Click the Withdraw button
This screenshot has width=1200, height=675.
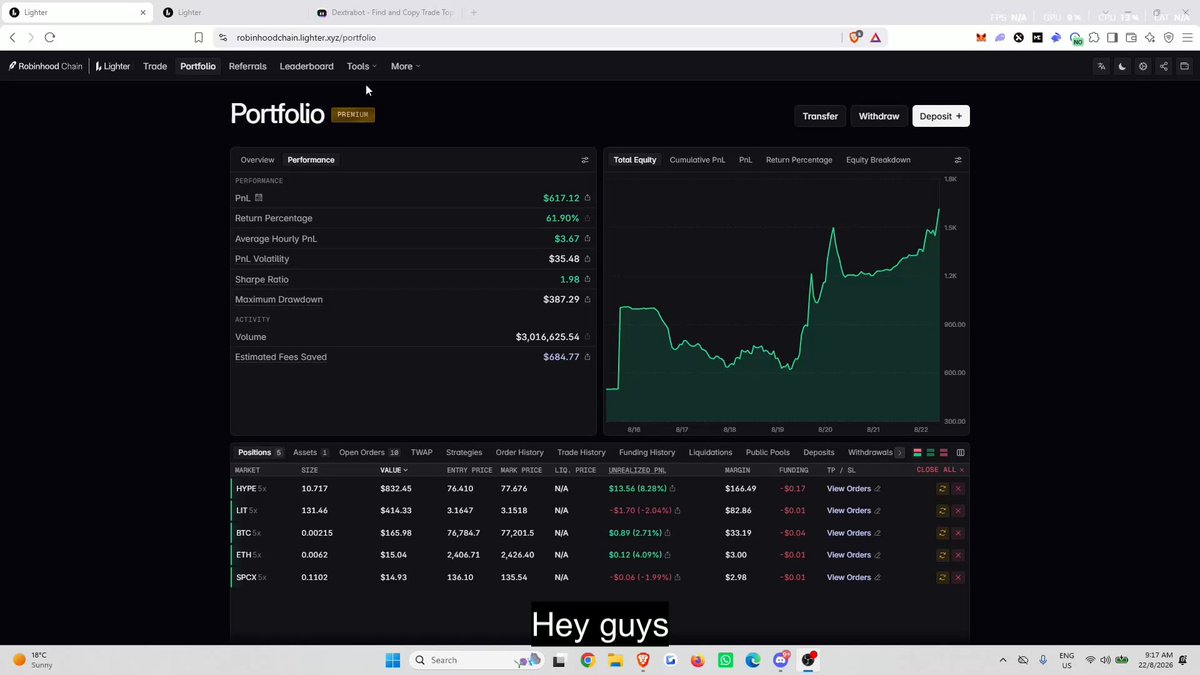(879, 116)
